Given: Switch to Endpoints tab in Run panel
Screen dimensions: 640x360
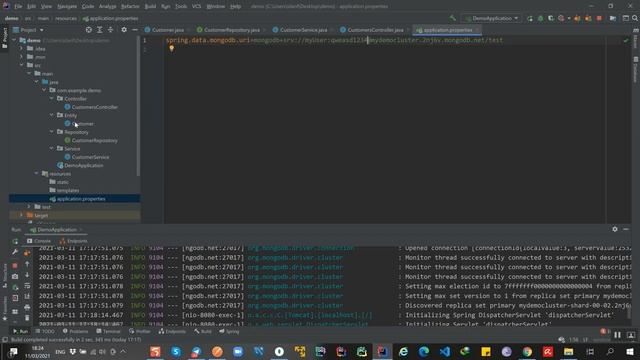Looking at the screenshot, I should pyautogui.click(x=73, y=241).
